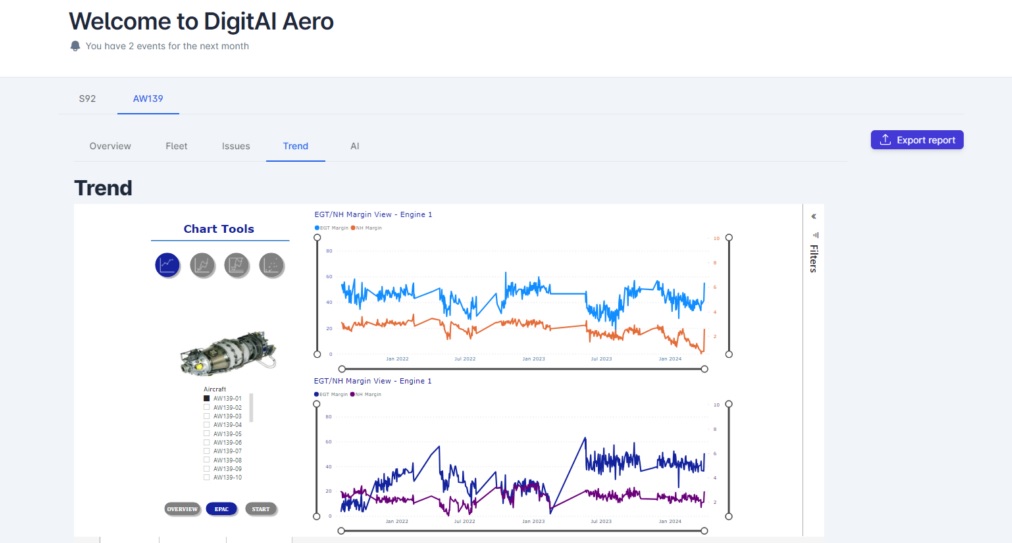The width and height of the screenshot is (1012, 543).
Task: Click the purple NH Margin legend in the bottom chart
Action: pos(366,394)
